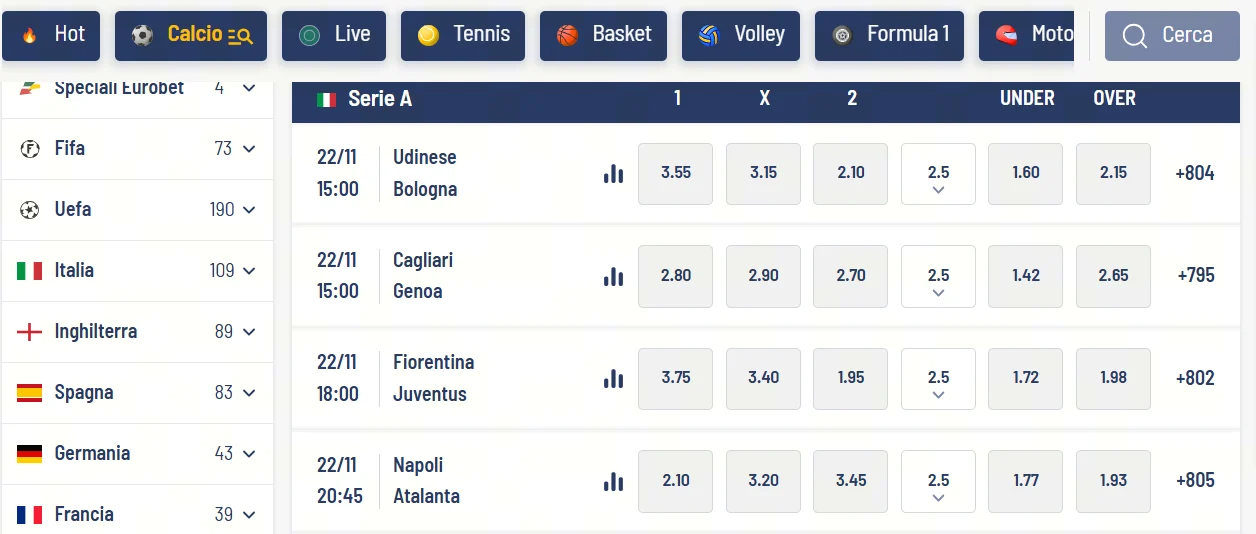
Task: Click +804 more markets for Udinese-Bologna
Action: (x=1195, y=173)
